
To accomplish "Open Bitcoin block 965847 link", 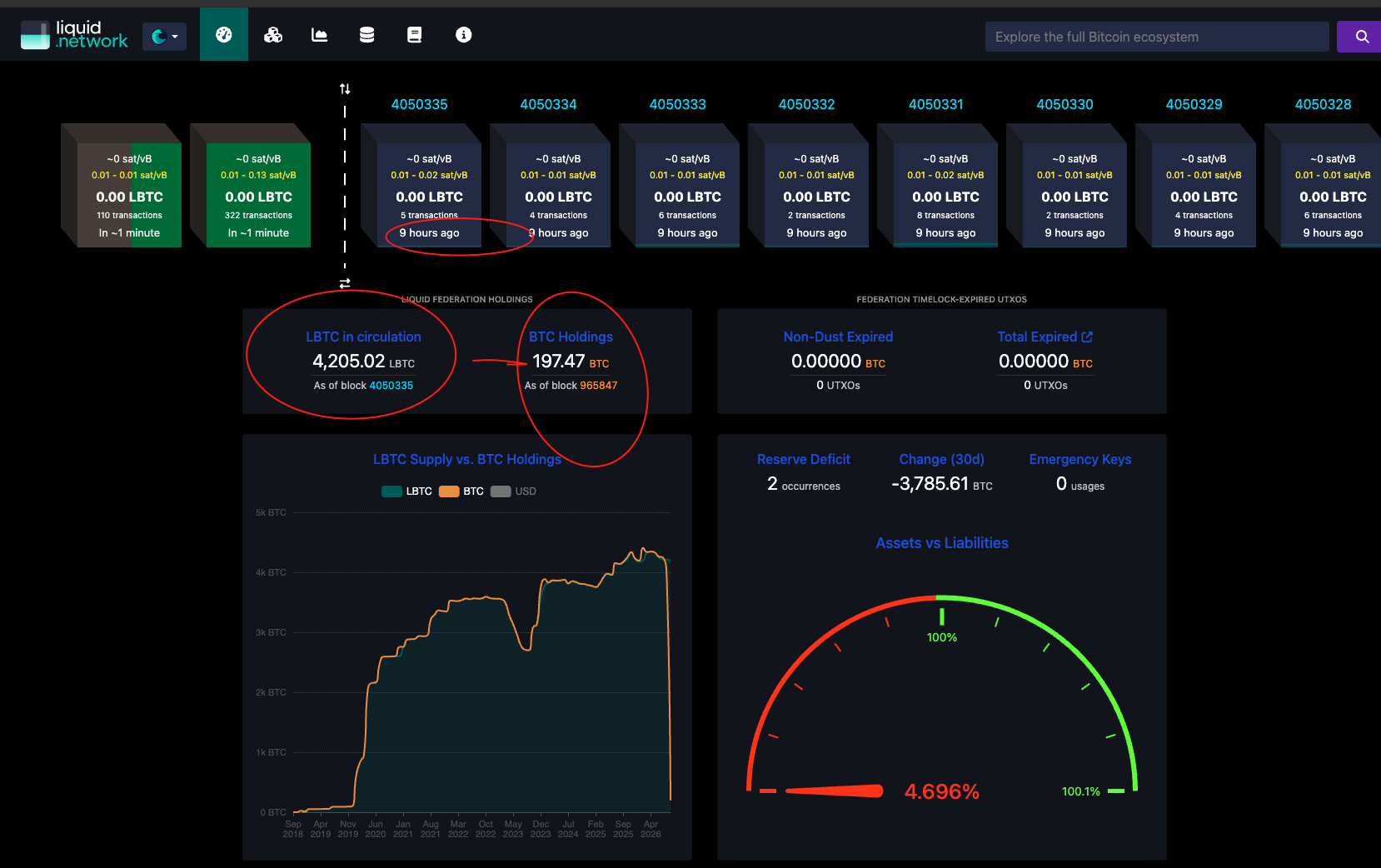I will tap(599, 386).
